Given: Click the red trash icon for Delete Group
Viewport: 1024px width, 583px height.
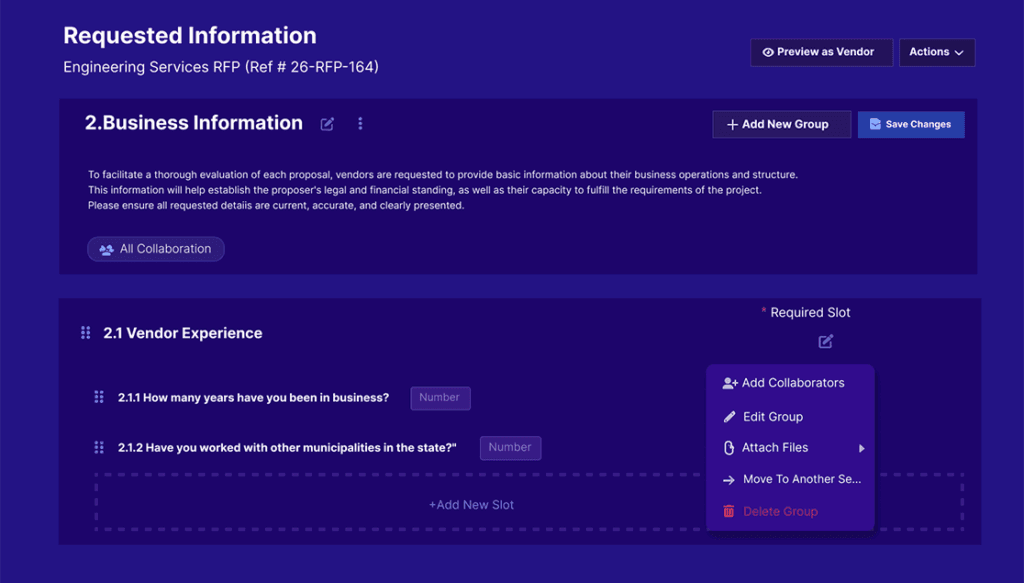Looking at the screenshot, I should [729, 511].
